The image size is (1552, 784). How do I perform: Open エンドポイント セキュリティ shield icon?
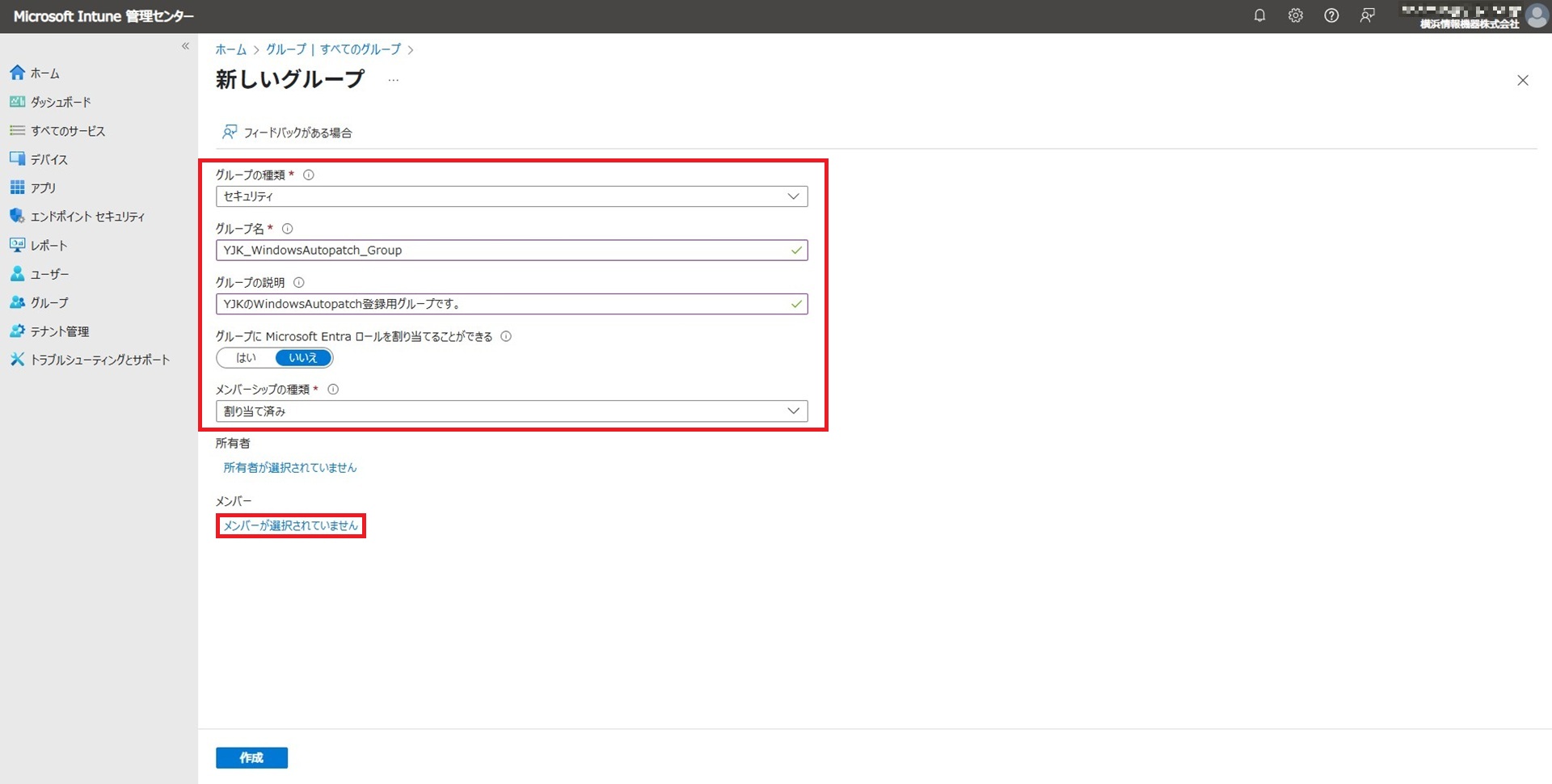click(x=17, y=216)
